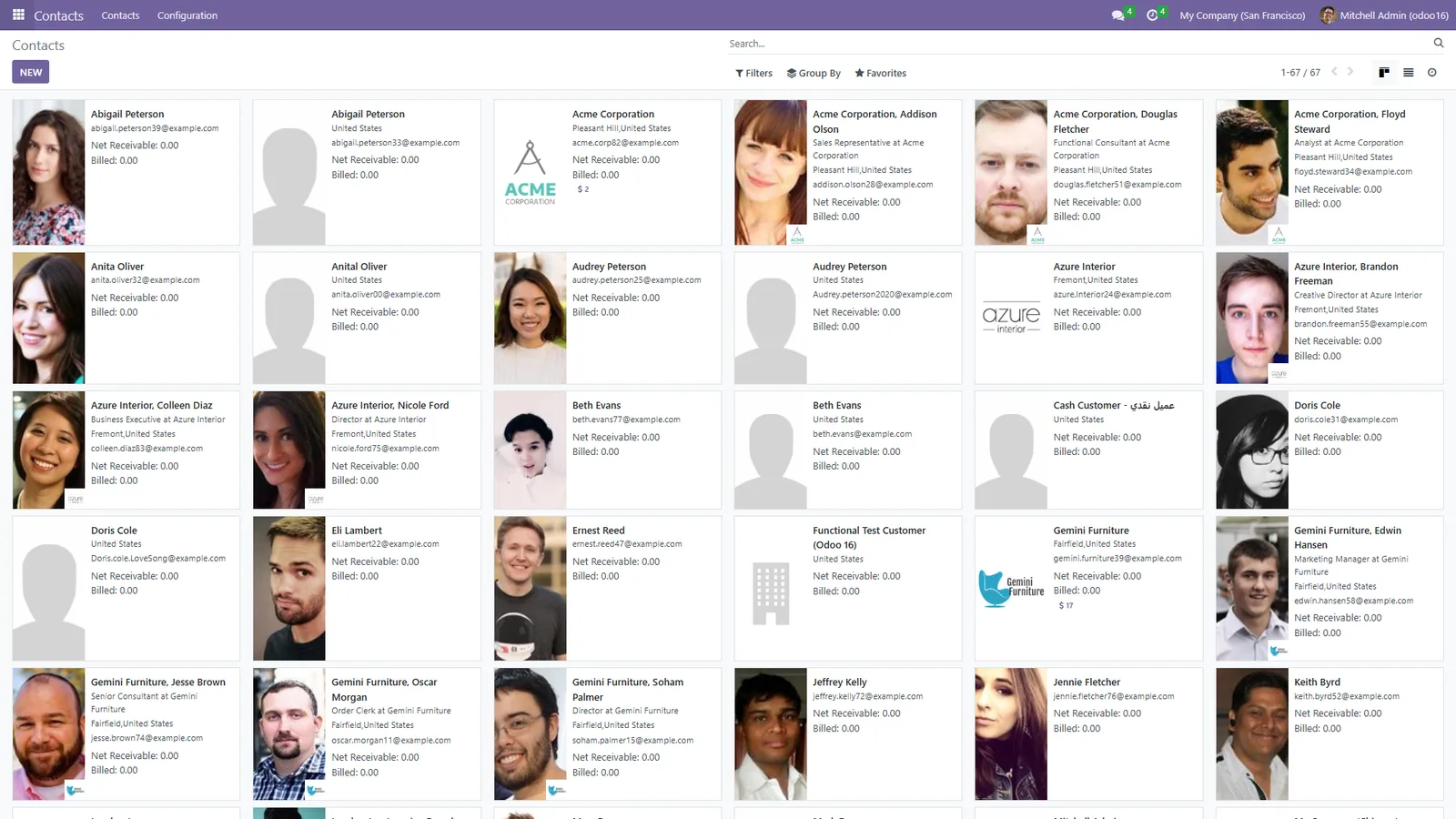Open photo of Abigail Peterson with email abigail.peterson39

49,173
